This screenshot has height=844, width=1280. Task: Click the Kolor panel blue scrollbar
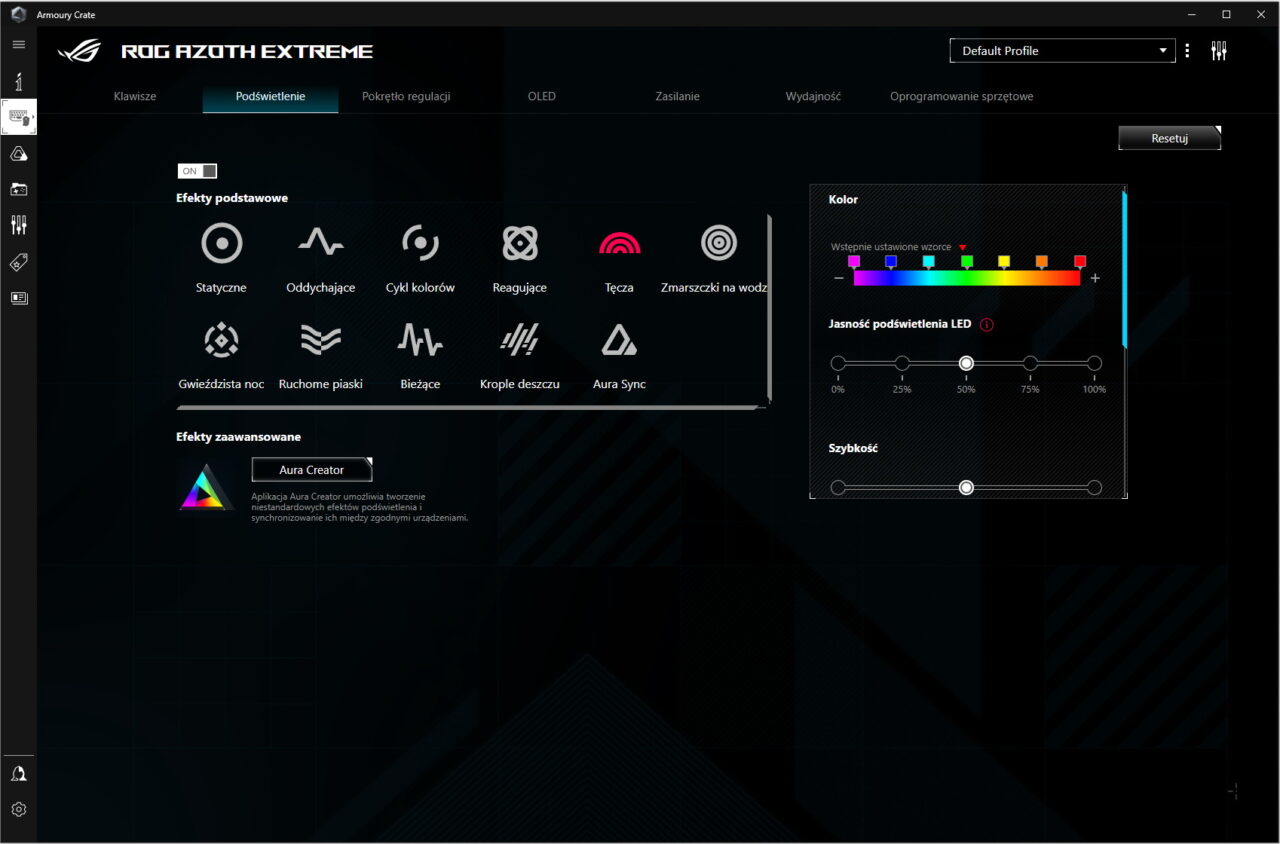pyautogui.click(x=1125, y=269)
